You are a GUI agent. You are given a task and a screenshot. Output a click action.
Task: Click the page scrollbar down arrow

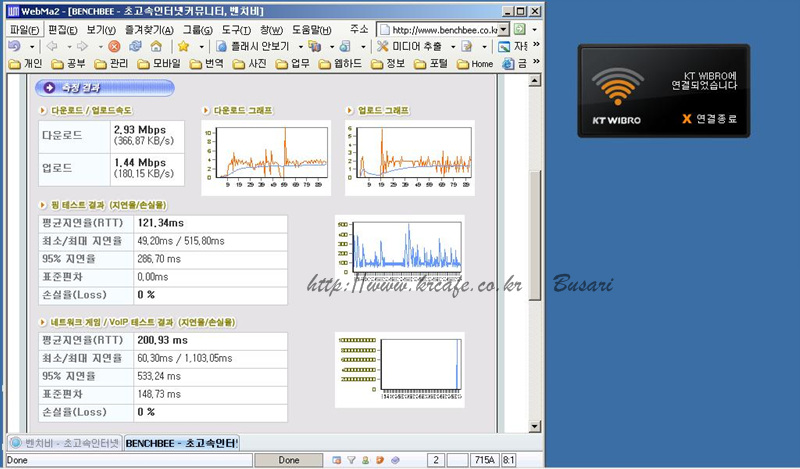[535, 426]
